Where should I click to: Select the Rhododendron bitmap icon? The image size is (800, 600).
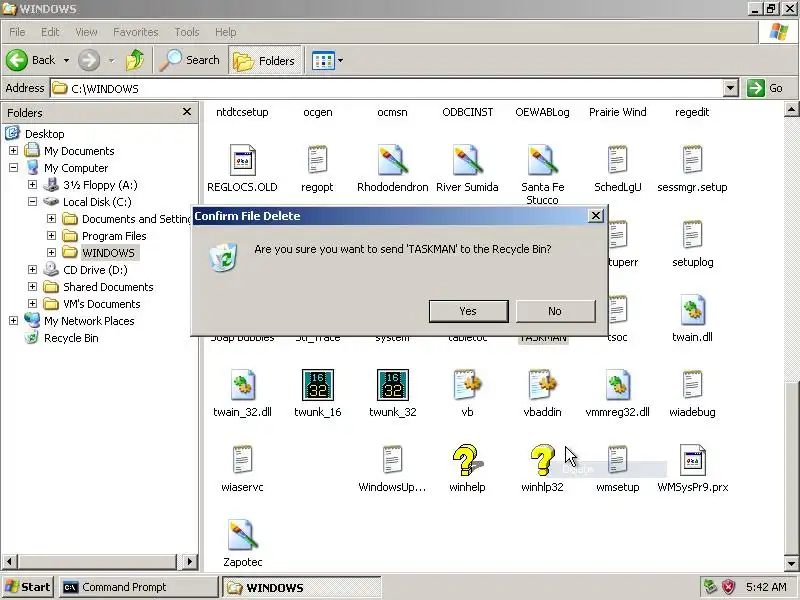pyautogui.click(x=392, y=160)
